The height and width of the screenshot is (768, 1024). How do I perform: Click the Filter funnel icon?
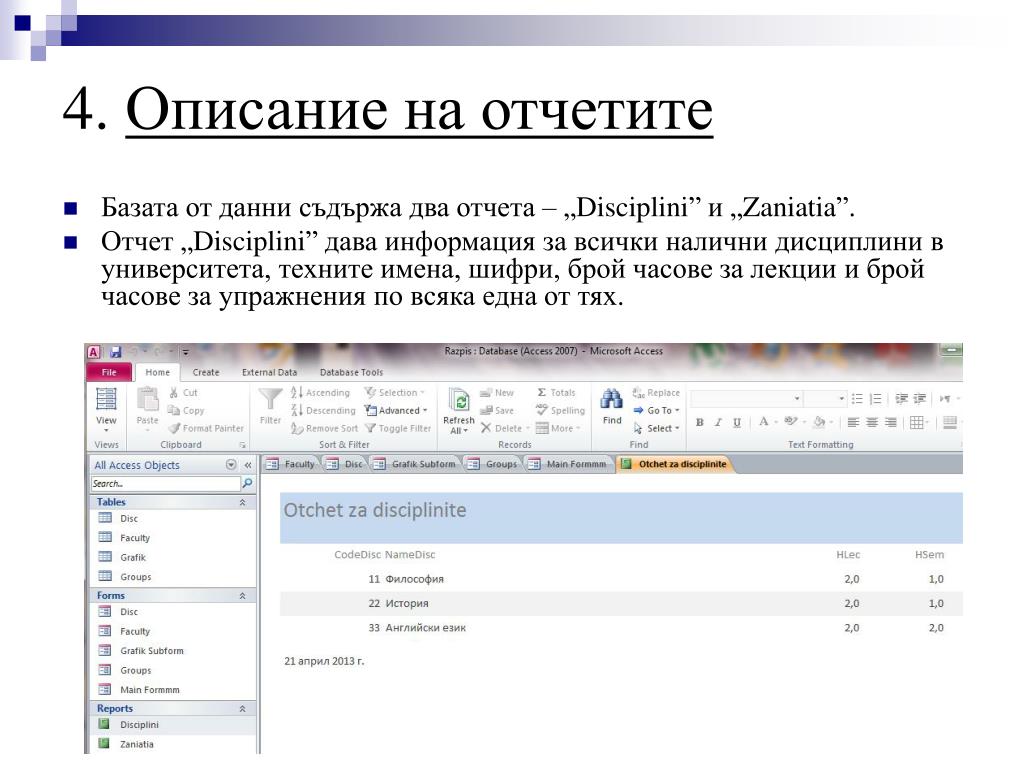(270, 400)
